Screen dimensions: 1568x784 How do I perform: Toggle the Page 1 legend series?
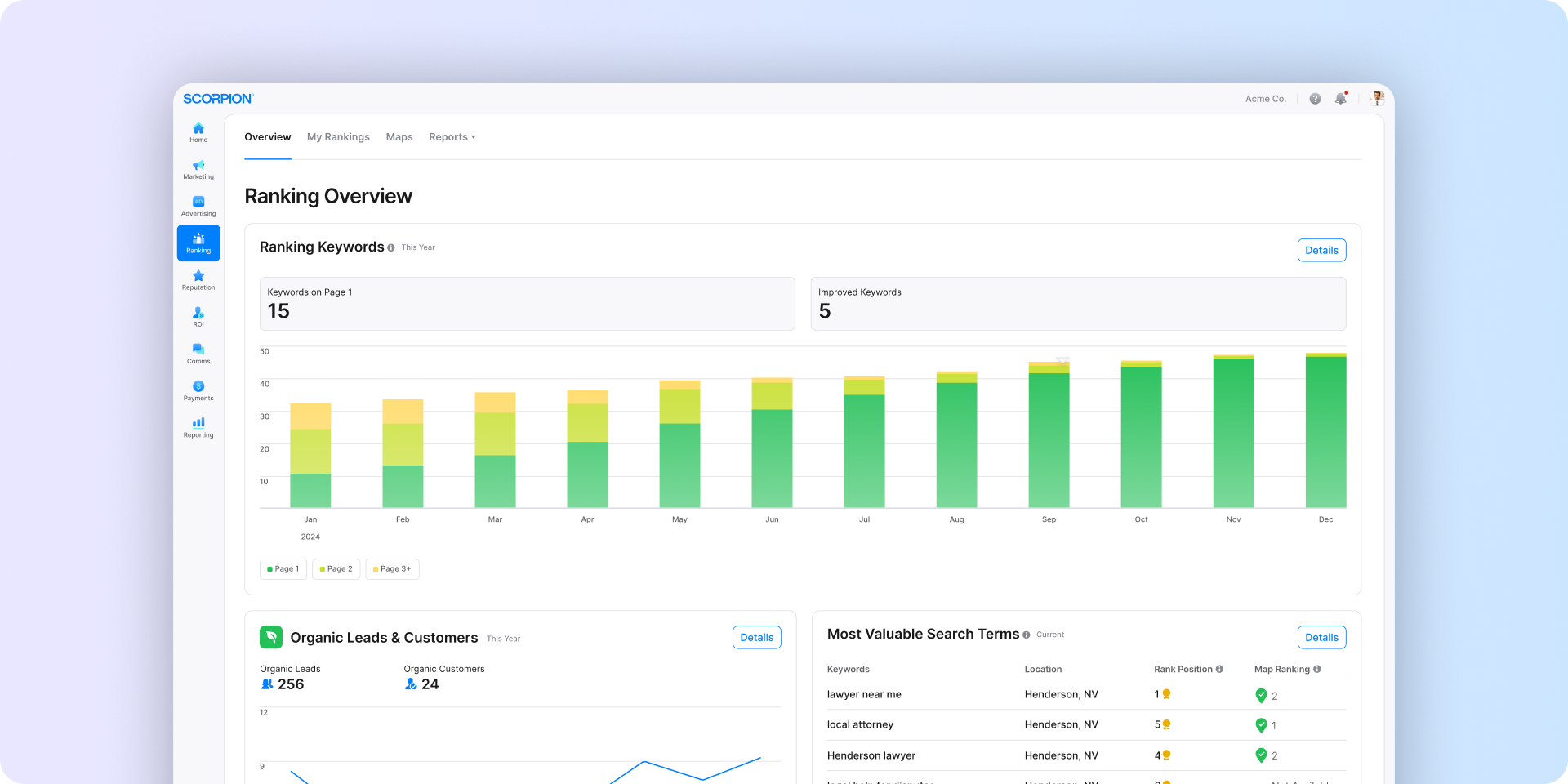point(283,569)
